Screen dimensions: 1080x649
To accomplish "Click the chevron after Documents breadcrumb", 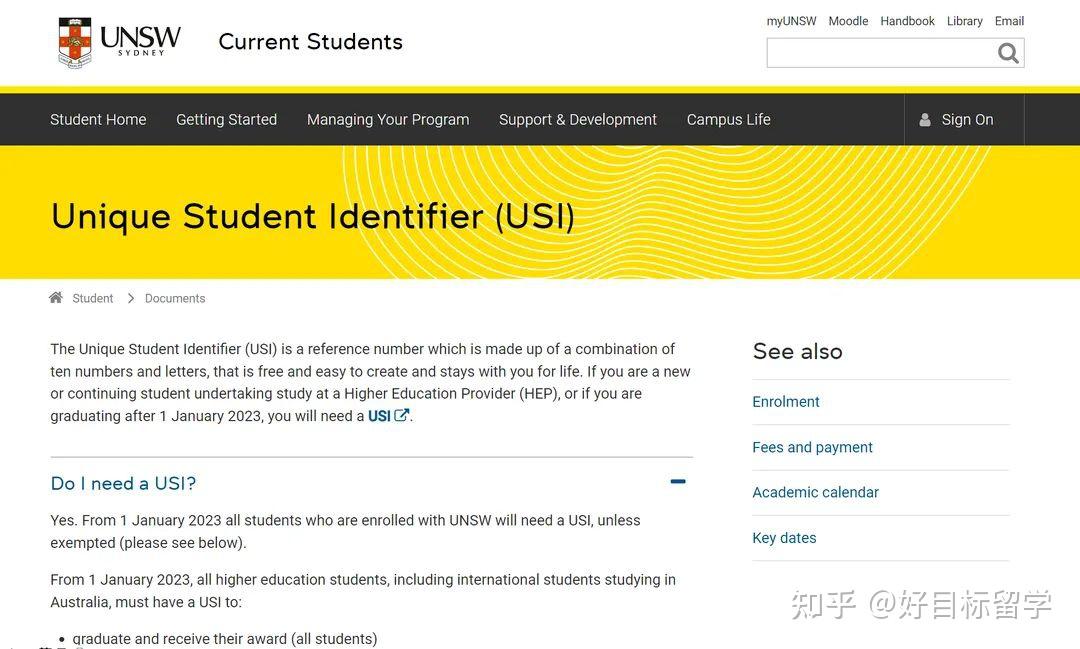I will [130, 297].
